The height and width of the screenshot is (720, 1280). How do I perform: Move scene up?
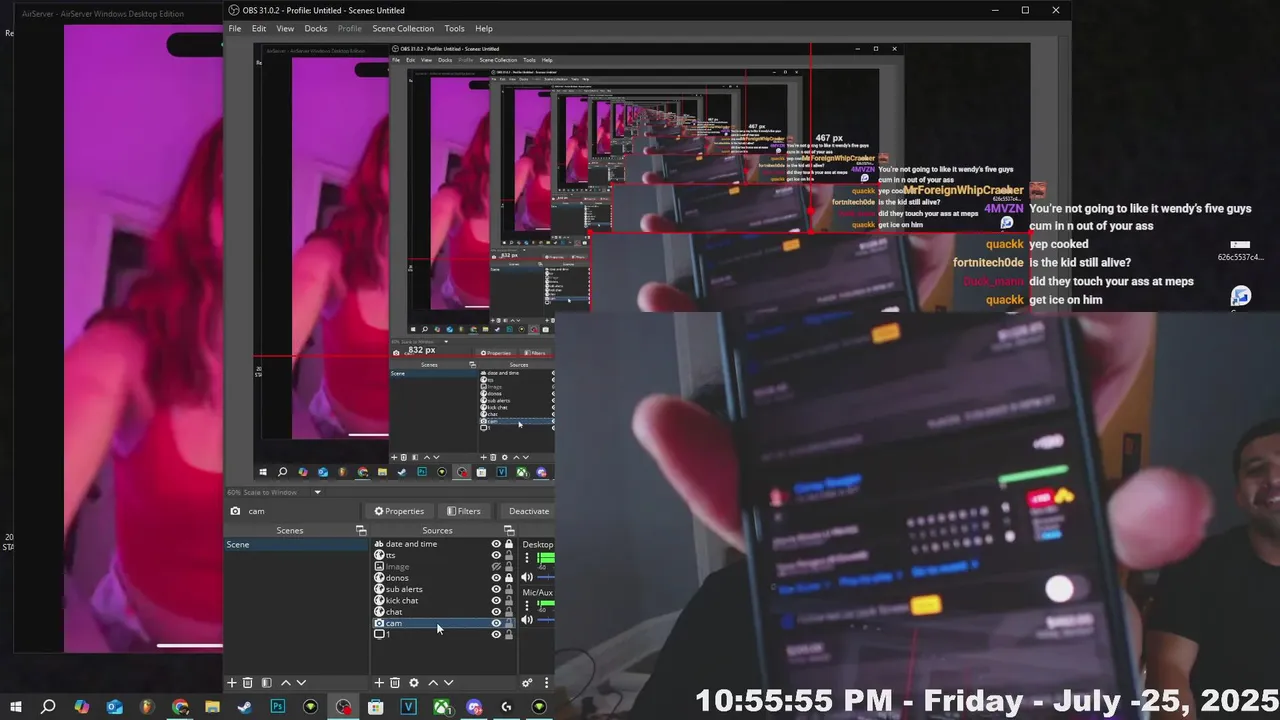[285, 683]
